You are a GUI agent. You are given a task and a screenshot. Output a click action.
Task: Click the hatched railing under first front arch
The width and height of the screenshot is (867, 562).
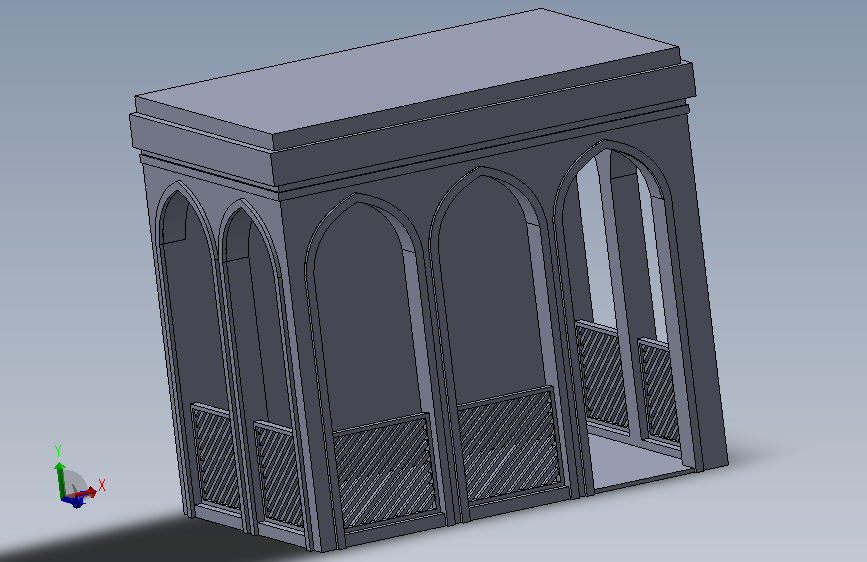(x=385, y=472)
